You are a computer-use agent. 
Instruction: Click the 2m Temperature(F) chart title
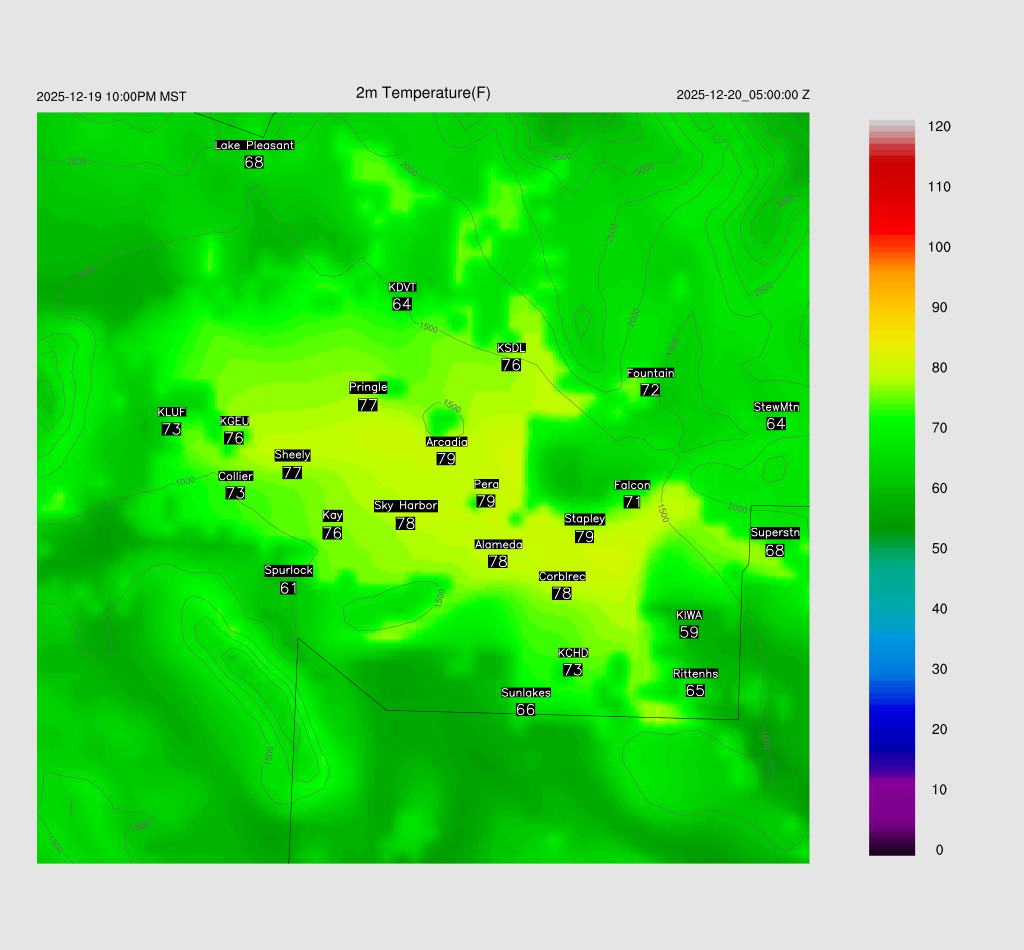coord(423,93)
